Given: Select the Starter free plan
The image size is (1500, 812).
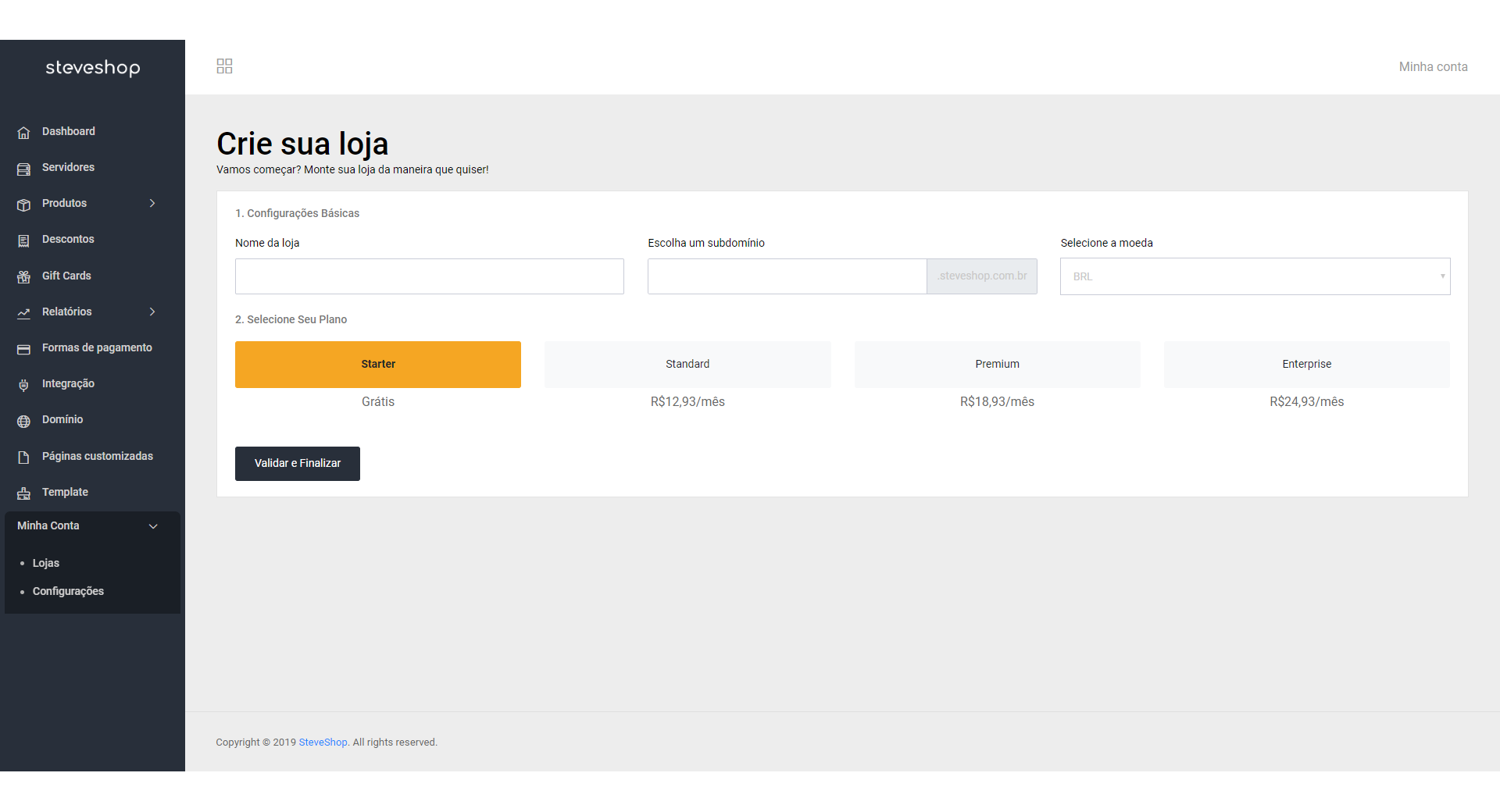Looking at the screenshot, I should [378, 365].
